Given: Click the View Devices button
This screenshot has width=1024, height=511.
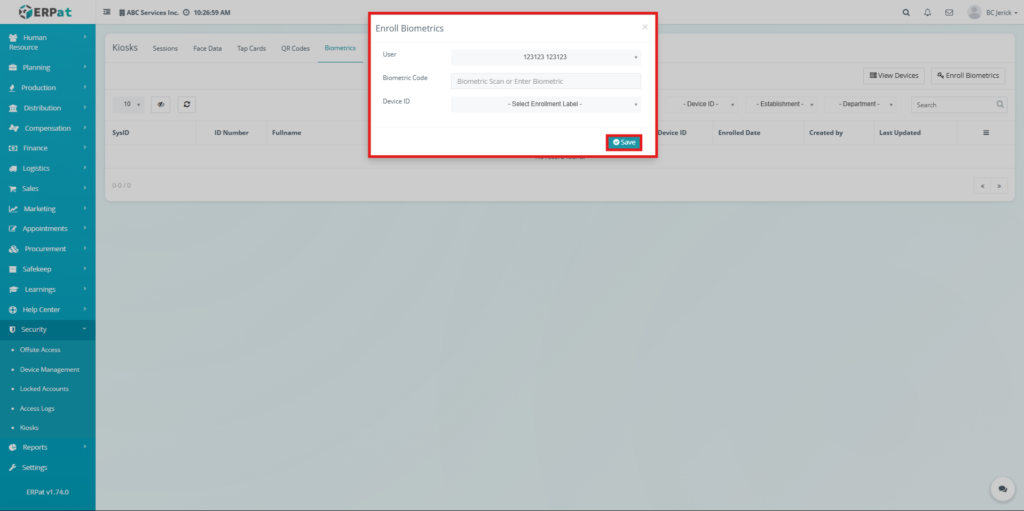Looking at the screenshot, I should pos(893,75).
